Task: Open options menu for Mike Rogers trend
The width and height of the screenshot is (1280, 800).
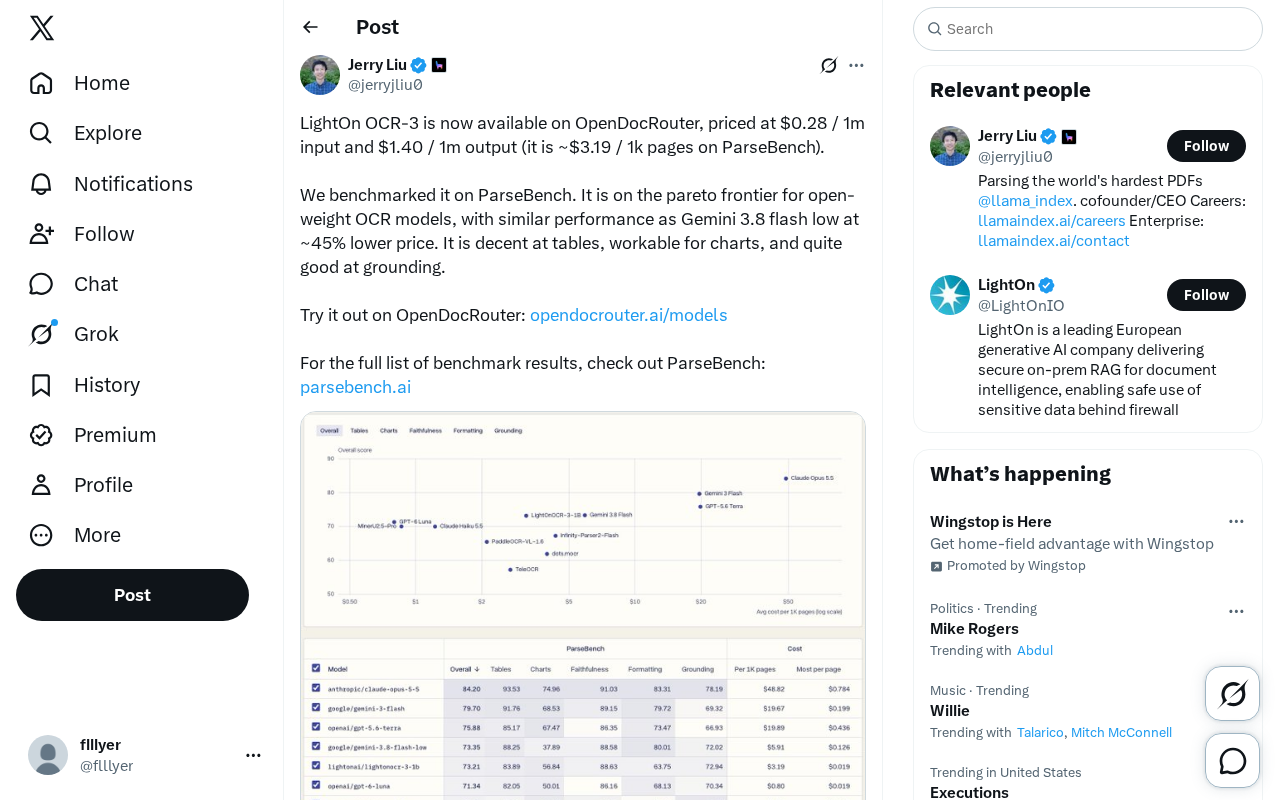Action: [1236, 611]
